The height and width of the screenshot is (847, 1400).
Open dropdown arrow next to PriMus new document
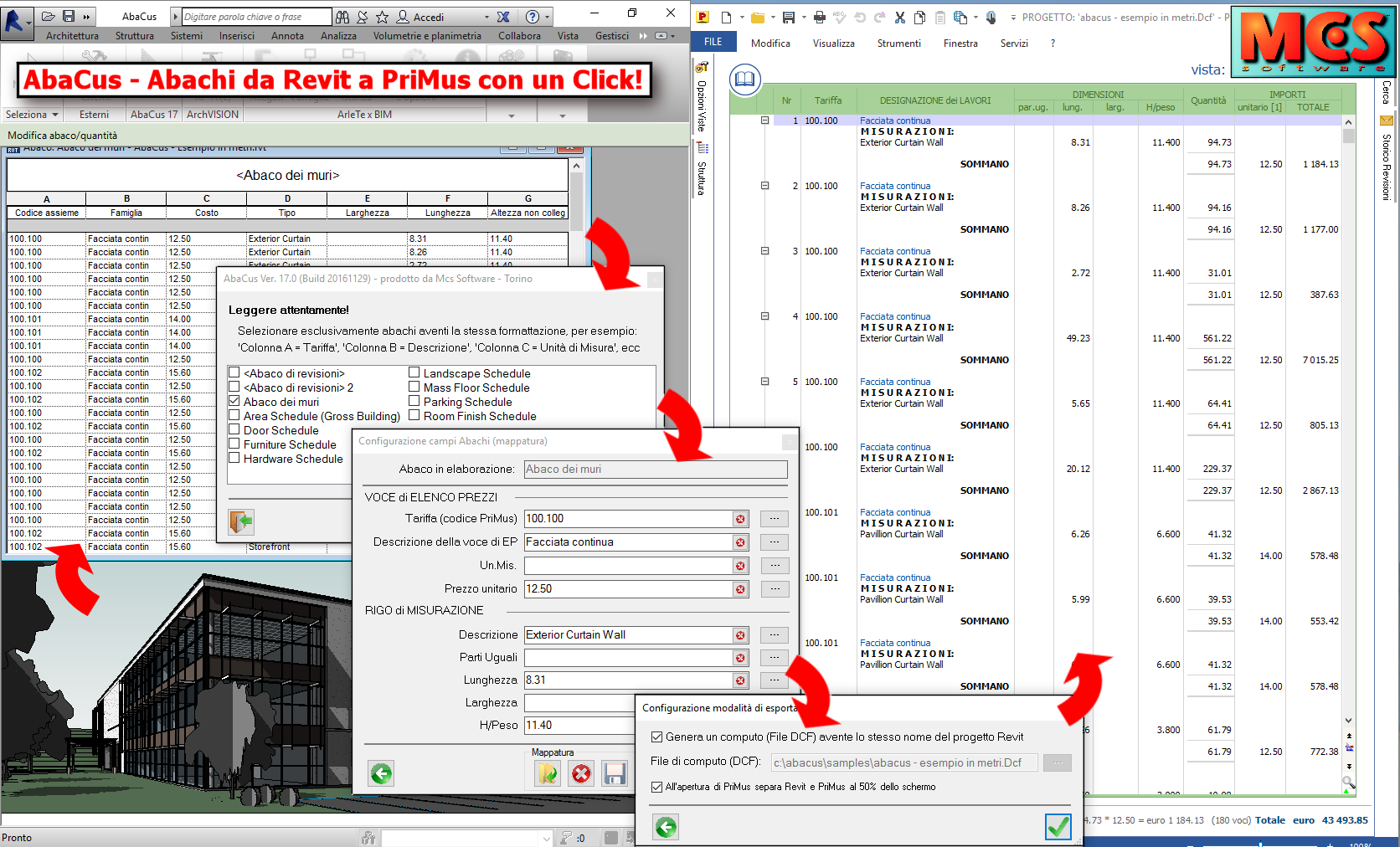click(x=742, y=17)
